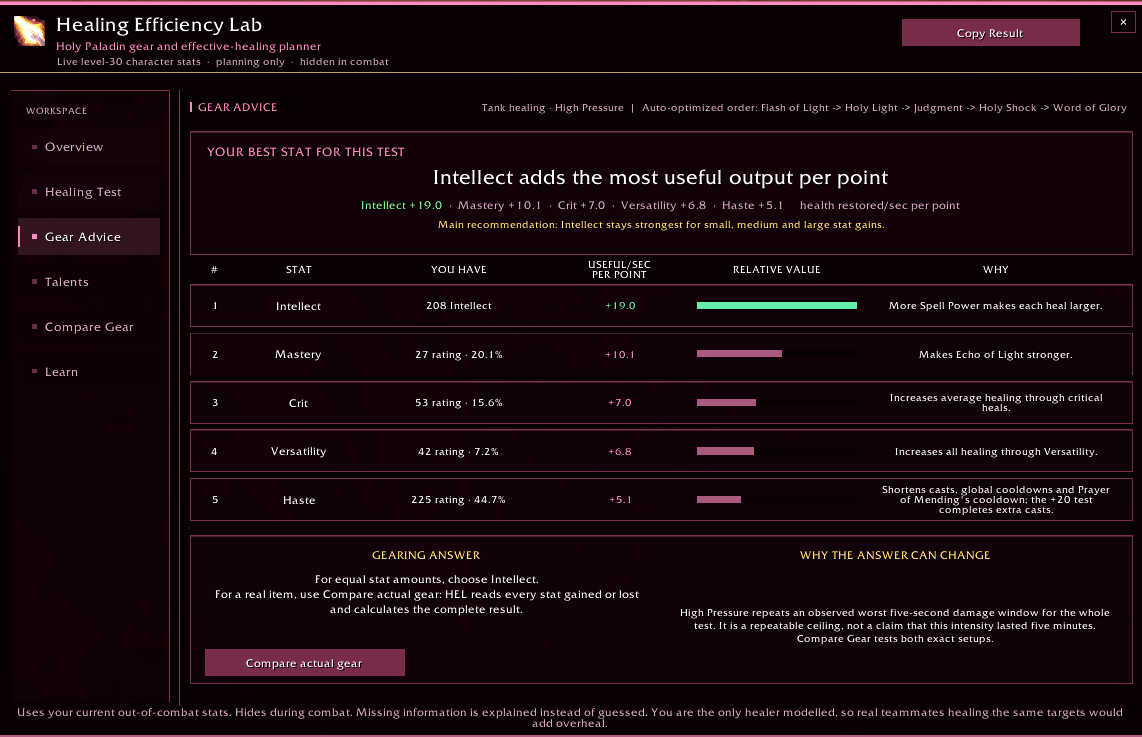This screenshot has width=1142, height=737.
Task: Select the Mastery stat row name
Action: pos(298,354)
